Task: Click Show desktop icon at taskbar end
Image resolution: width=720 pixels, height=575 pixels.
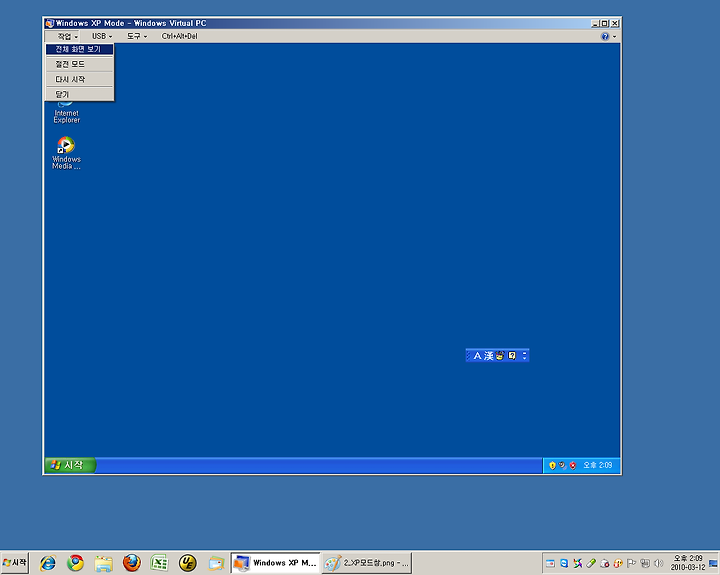Action: [713, 563]
